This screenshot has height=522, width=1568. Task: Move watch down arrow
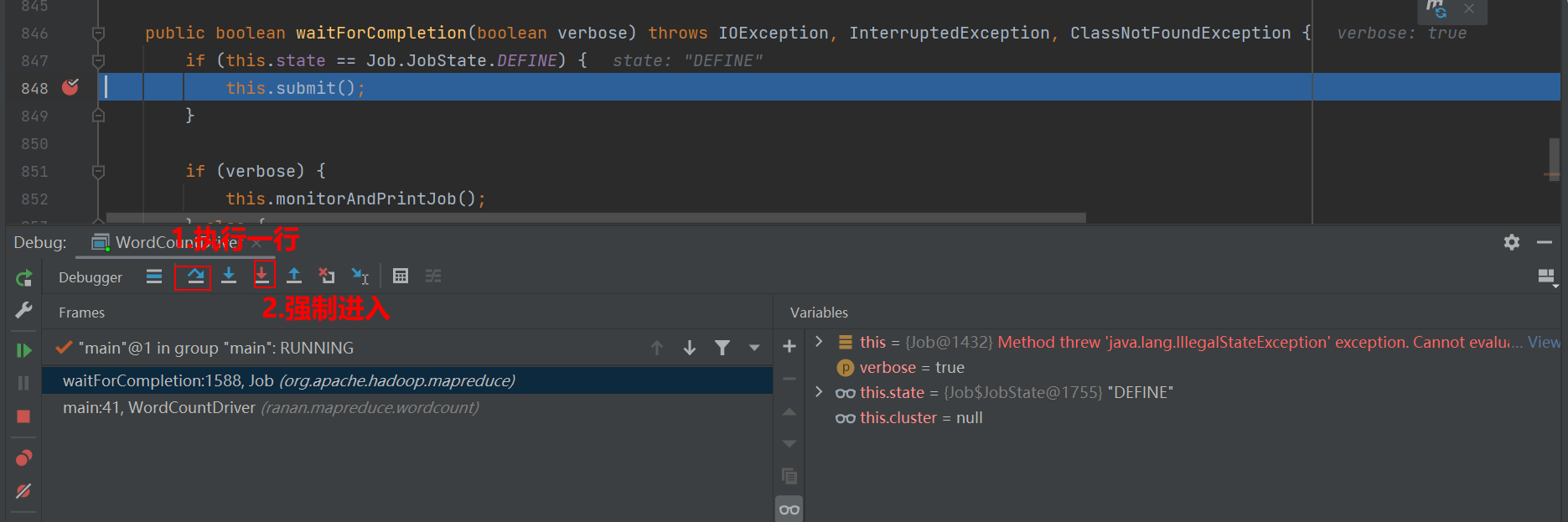[x=789, y=443]
